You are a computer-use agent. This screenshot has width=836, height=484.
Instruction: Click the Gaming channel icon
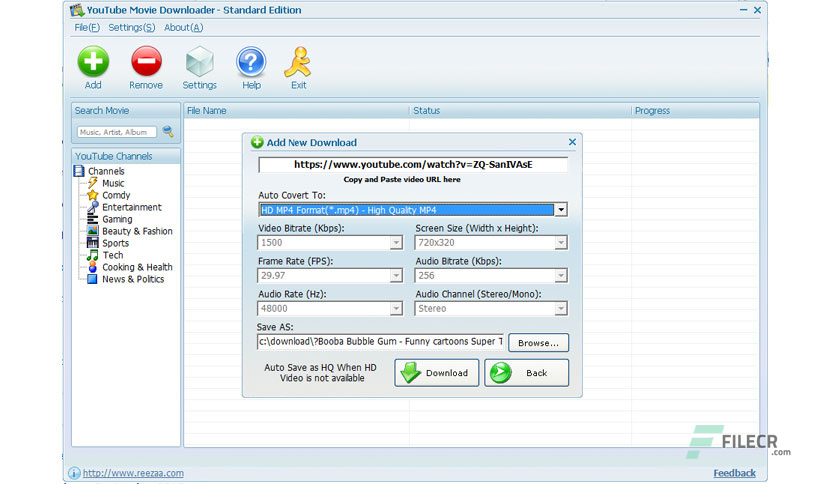[93, 219]
